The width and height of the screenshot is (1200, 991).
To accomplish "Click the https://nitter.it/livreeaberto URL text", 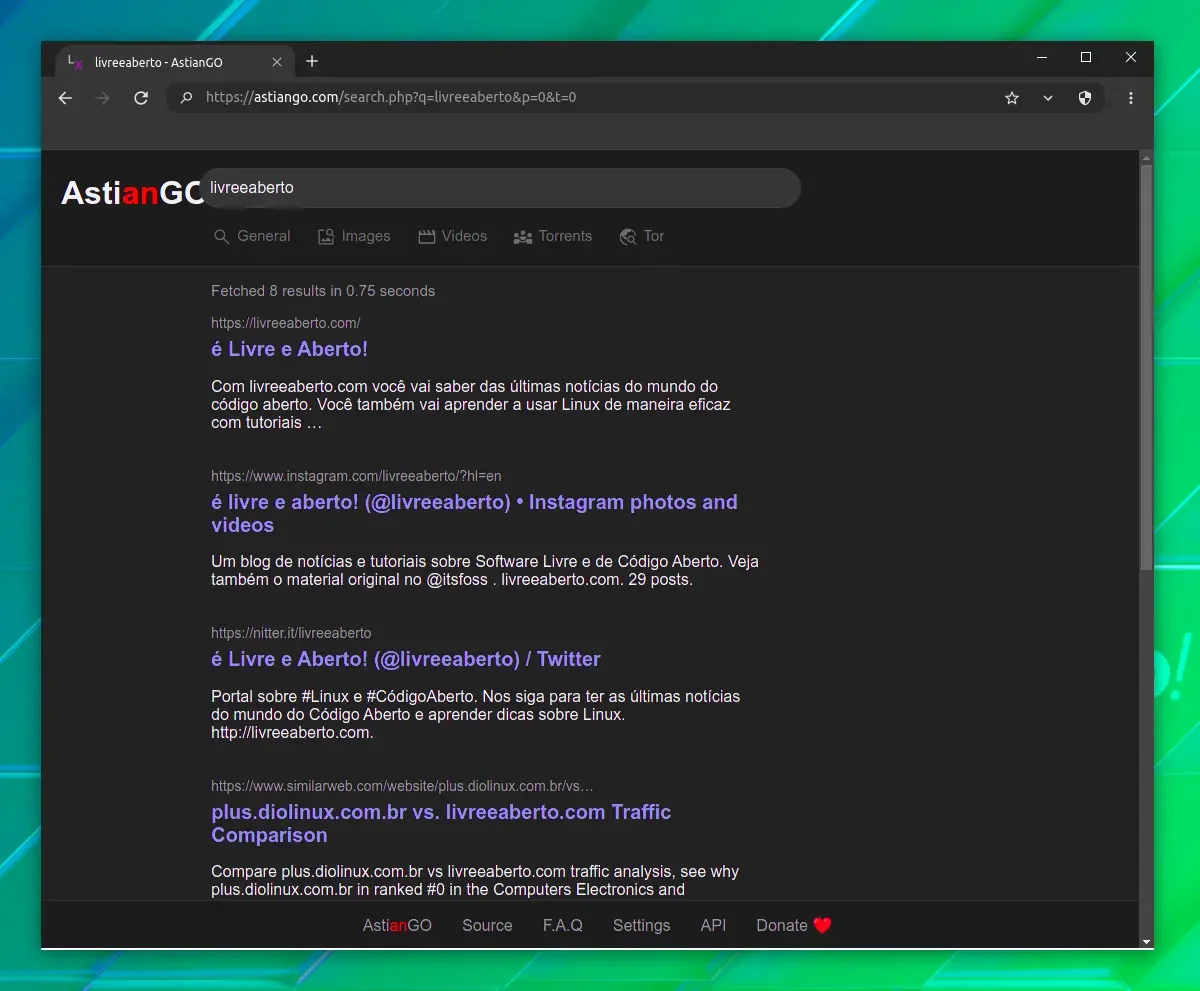I will tap(291, 633).
